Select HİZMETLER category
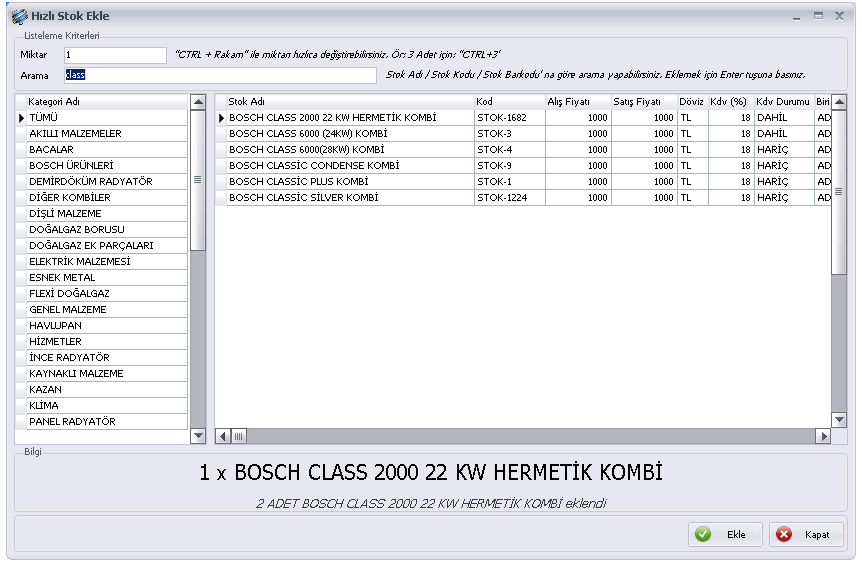The width and height of the screenshot is (862, 562). click(x=107, y=341)
